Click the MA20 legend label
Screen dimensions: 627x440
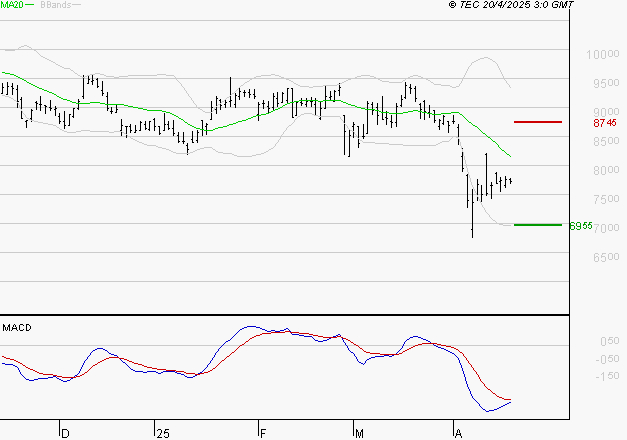point(13,6)
